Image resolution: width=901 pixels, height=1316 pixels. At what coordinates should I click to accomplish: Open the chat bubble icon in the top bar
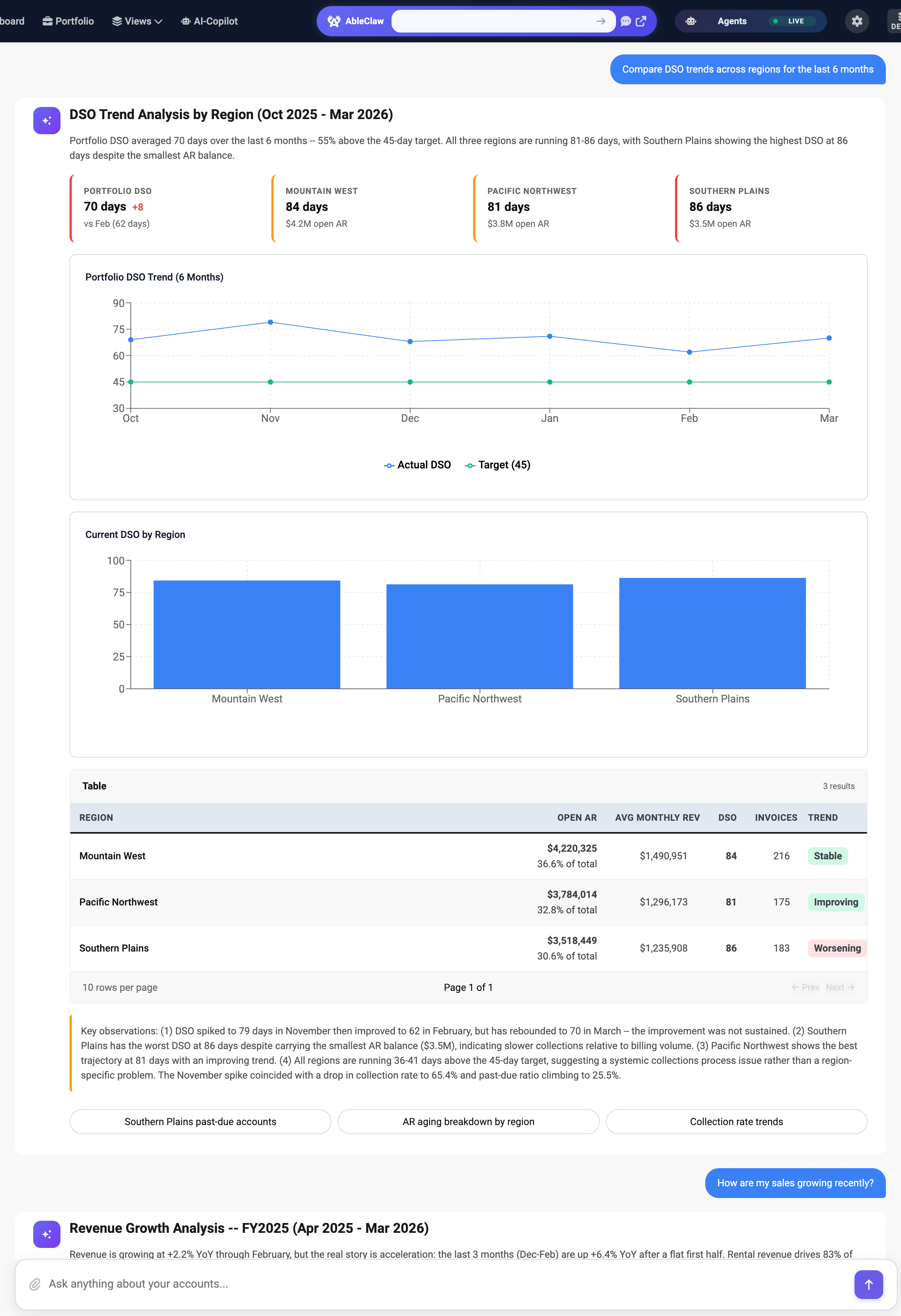[x=625, y=21]
